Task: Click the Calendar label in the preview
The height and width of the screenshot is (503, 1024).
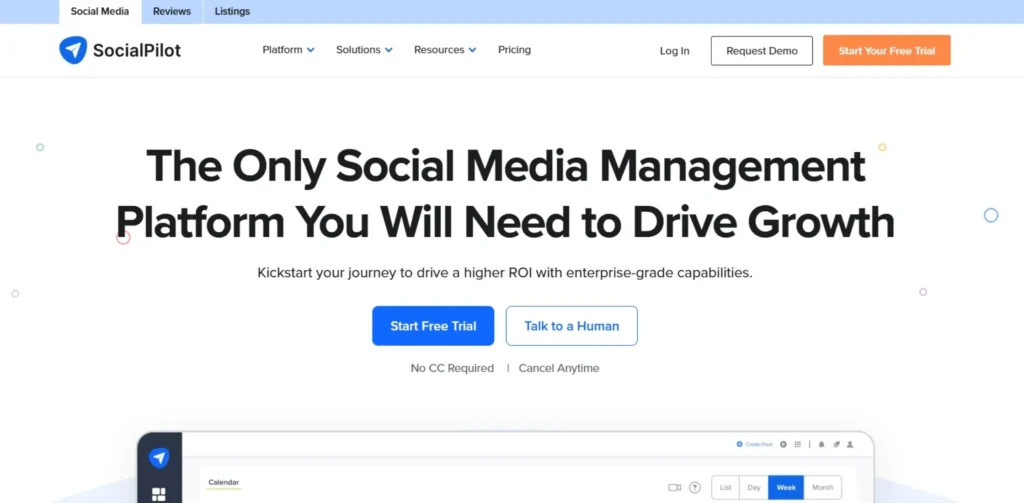Action: (x=223, y=482)
